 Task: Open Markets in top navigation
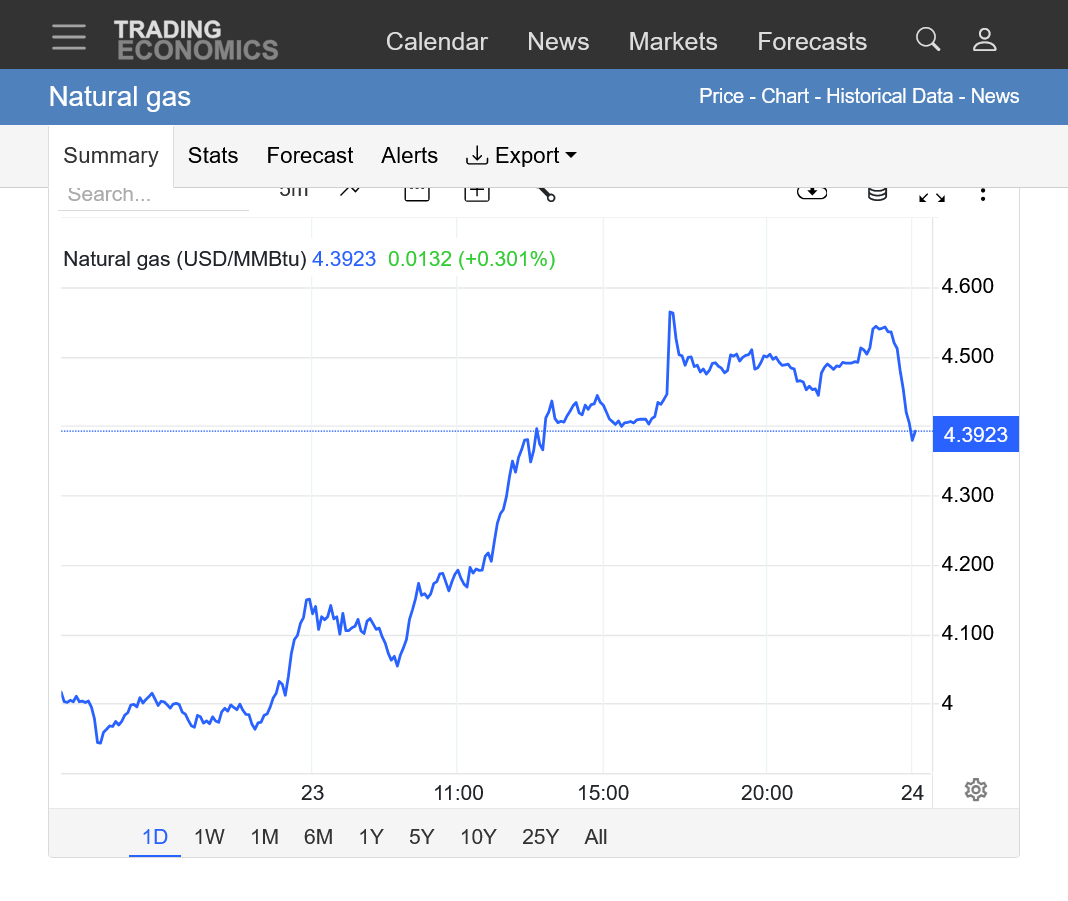coord(672,42)
